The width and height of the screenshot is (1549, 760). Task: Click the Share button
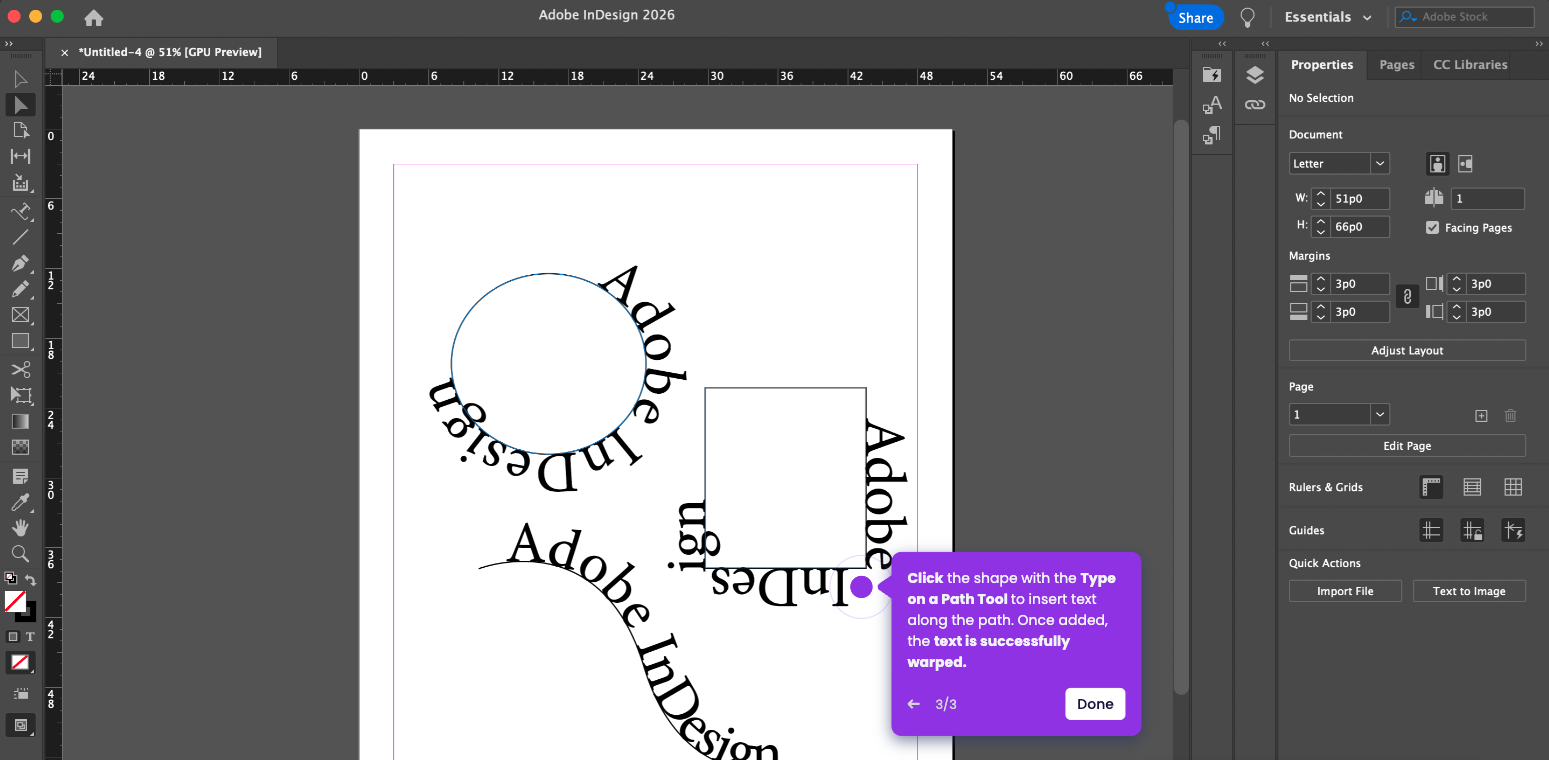[x=1195, y=17]
